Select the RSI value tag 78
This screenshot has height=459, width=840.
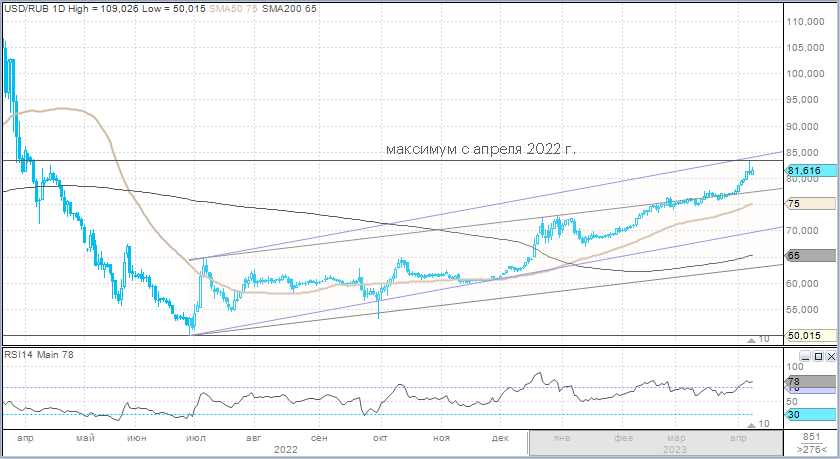[x=809, y=382]
